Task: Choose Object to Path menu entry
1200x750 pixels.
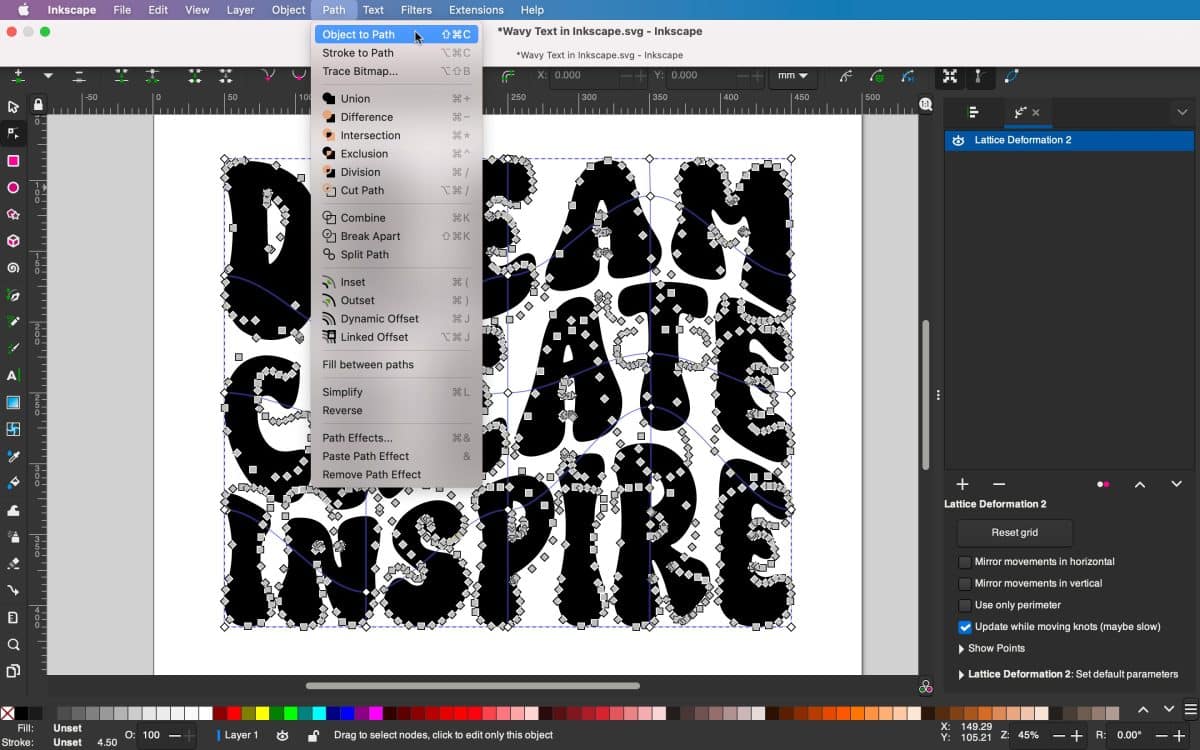Action: tap(396, 34)
